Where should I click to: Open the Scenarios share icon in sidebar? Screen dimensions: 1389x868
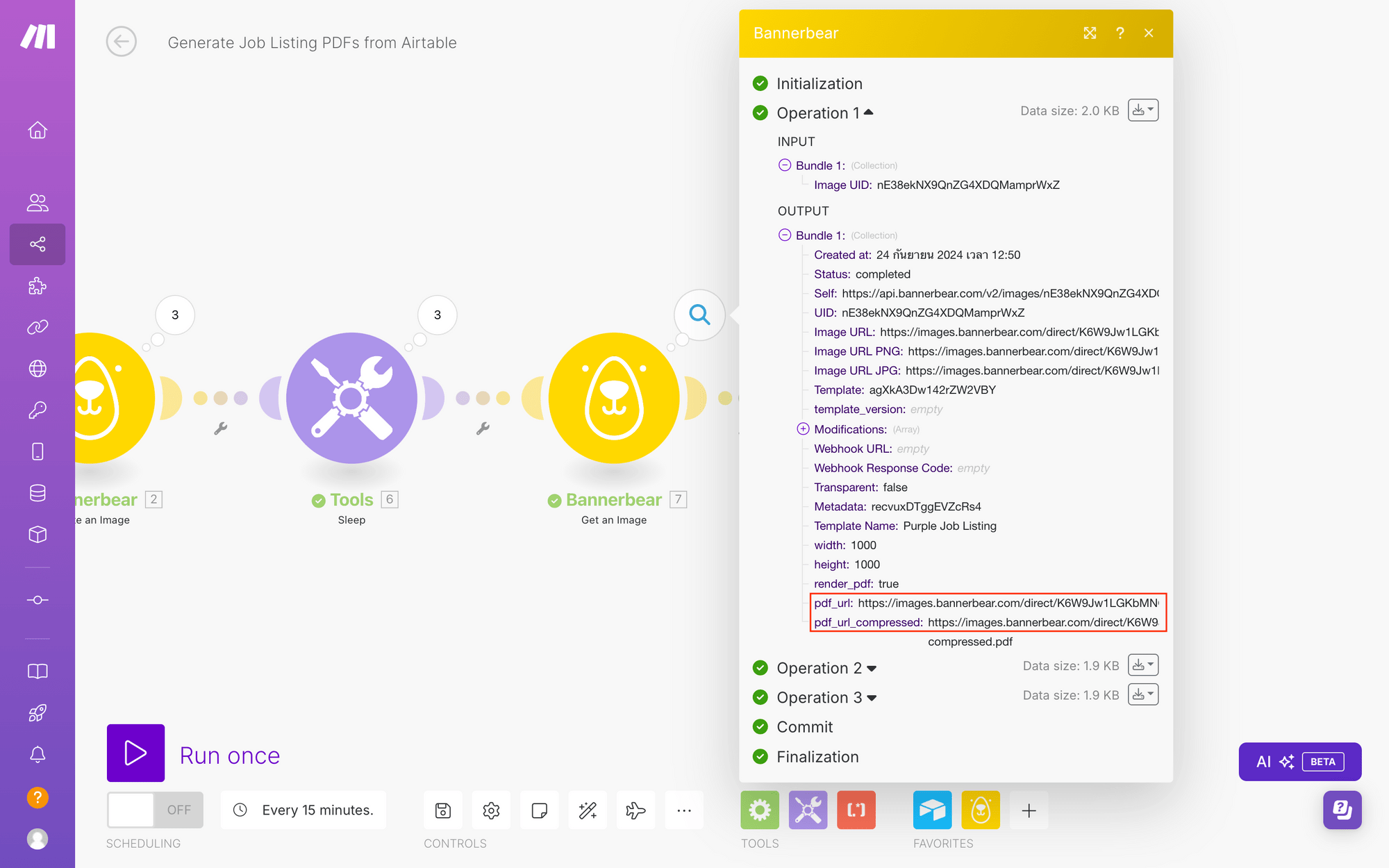tap(38, 244)
